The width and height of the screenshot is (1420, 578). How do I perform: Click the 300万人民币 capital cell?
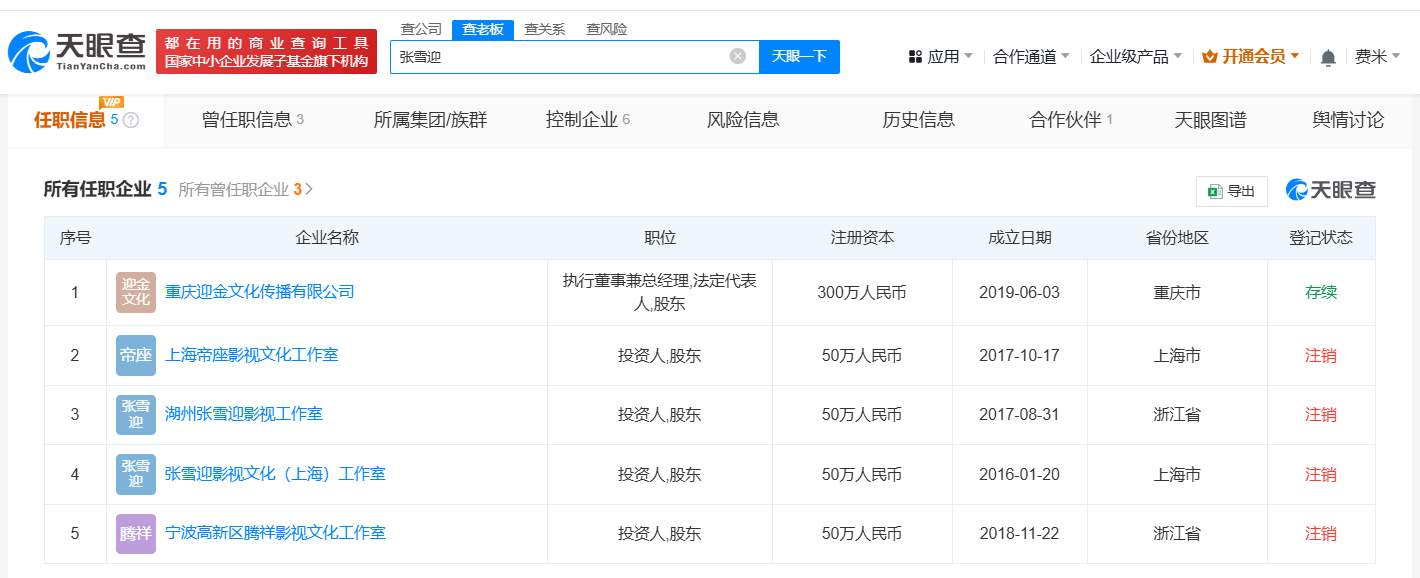(x=862, y=292)
